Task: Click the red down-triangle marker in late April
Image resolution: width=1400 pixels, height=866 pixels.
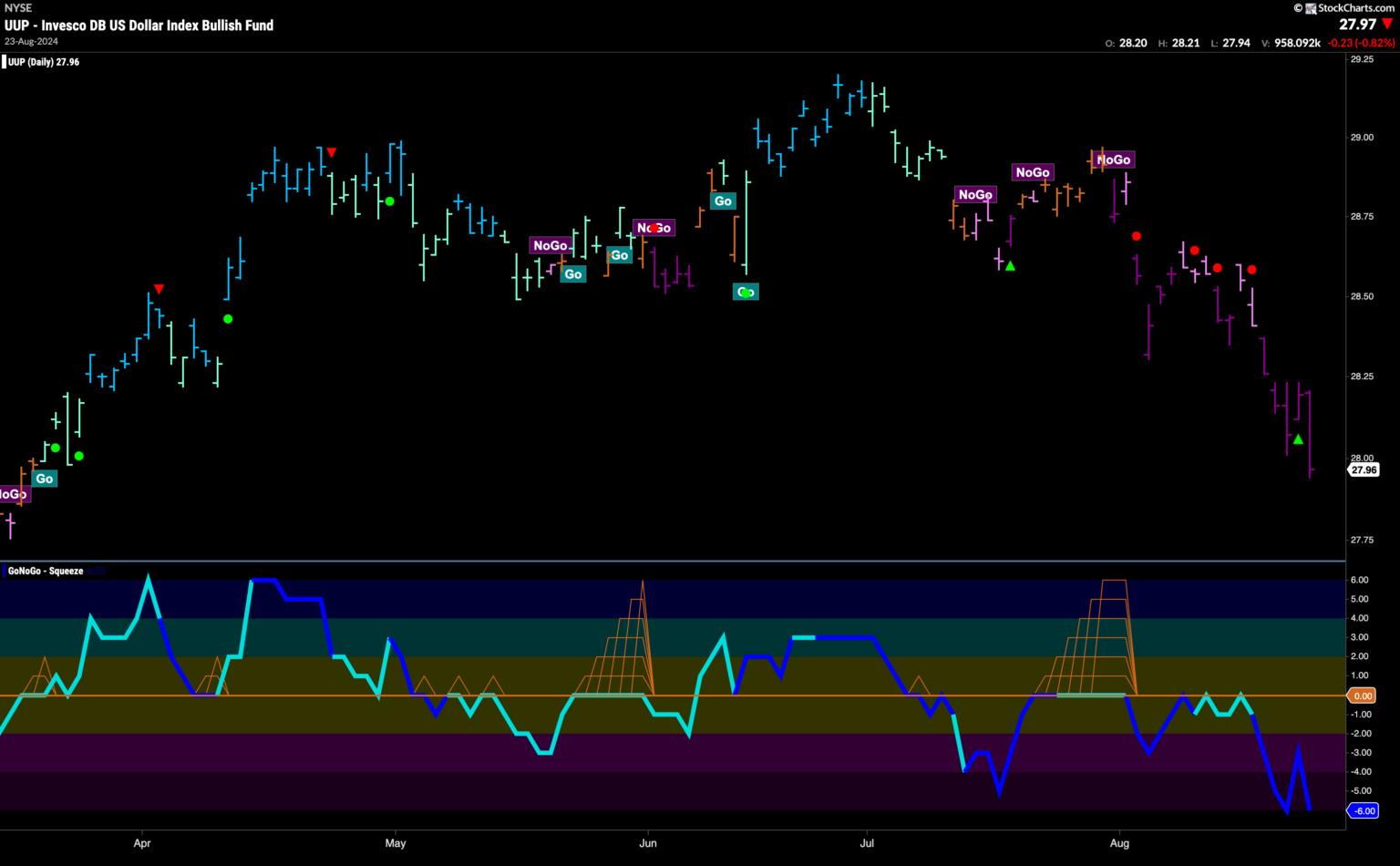Action: click(332, 152)
